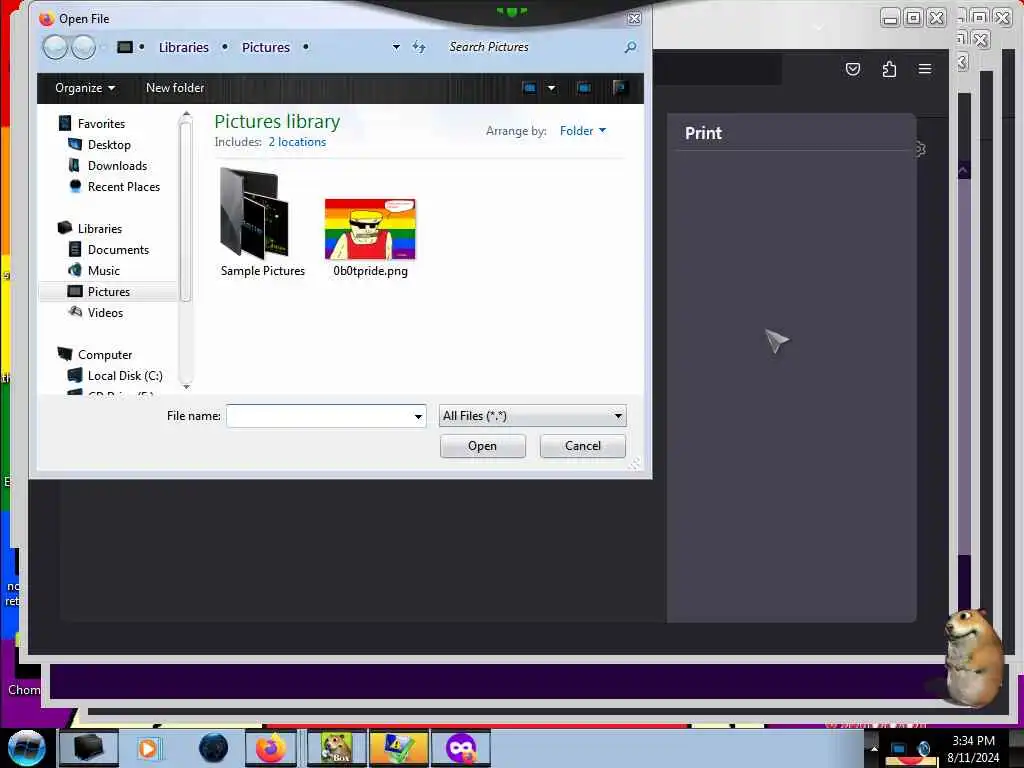Select Libraries in navigation tree

[x=100, y=229]
